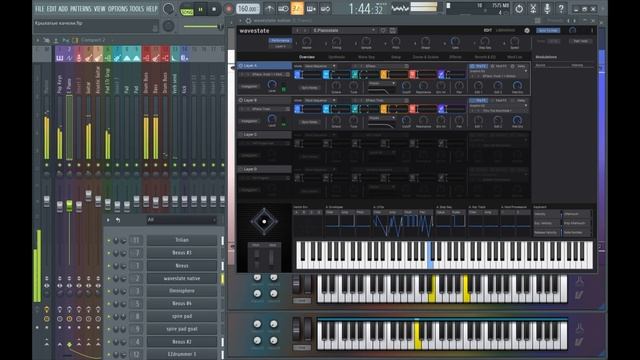Viewport: 640px width, 360px height.
Task: Mute the spire pad channel green LED
Action: click(x=109, y=316)
